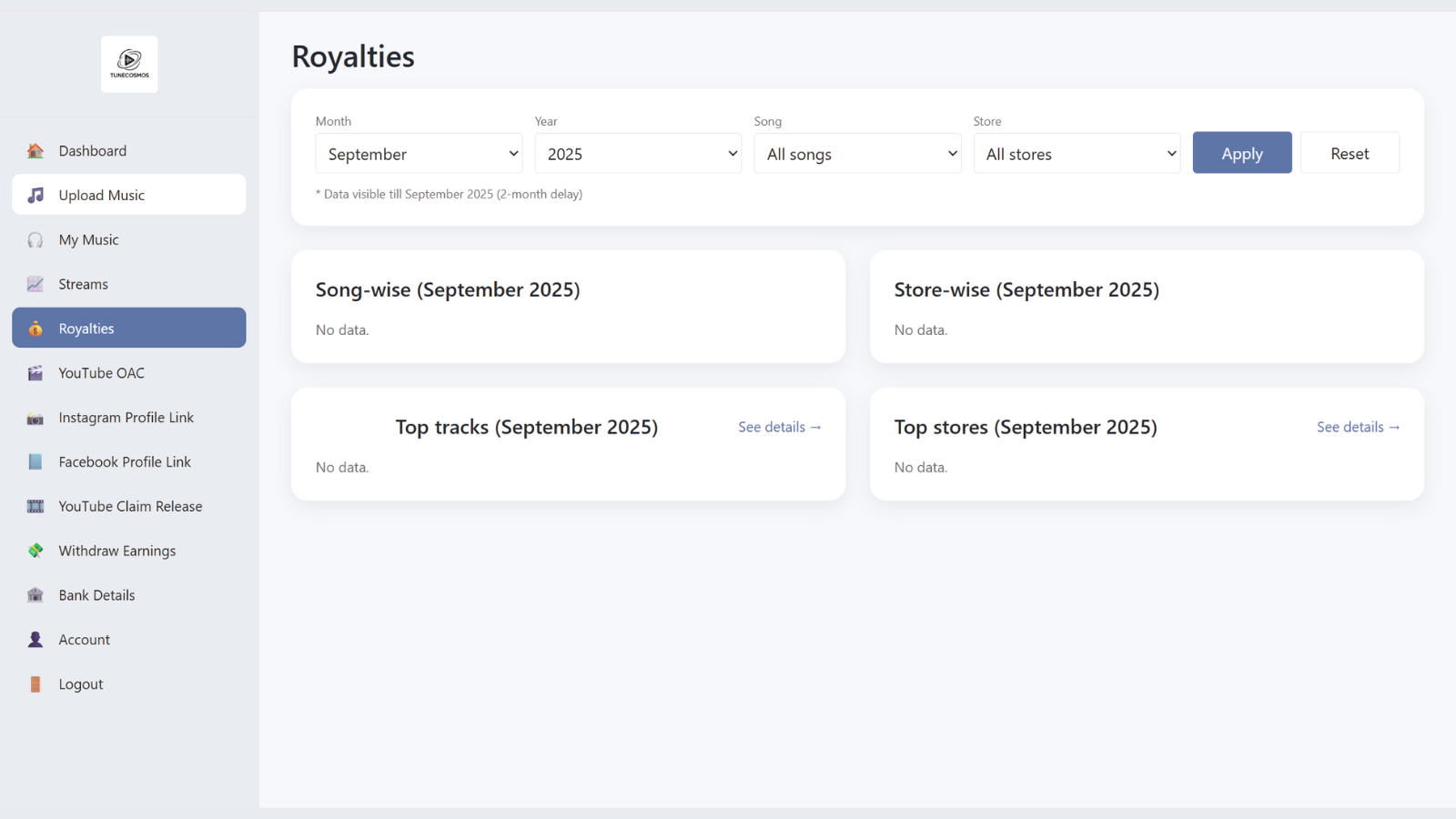Click the My Music headphones icon
The image size is (1456, 819).
(35, 240)
